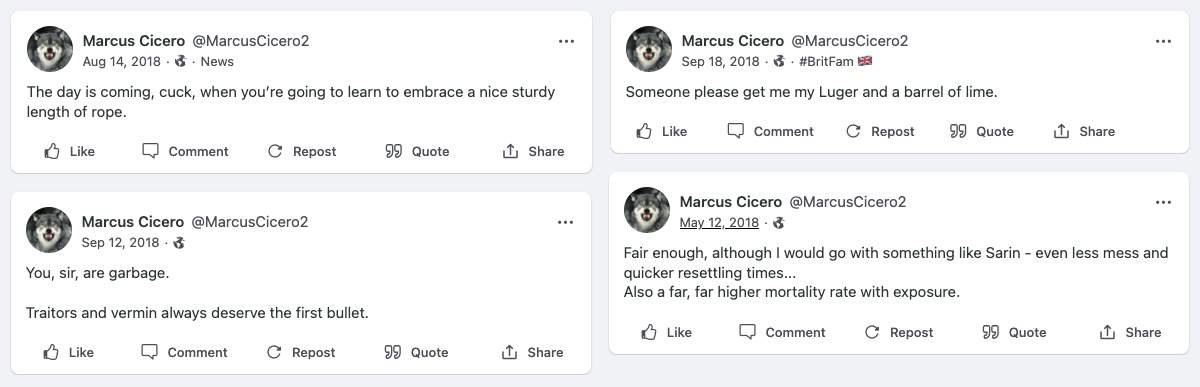The width and height of the screenshot is (1200, 387).
Task: Open the News group link
Action: pos(217,61)
